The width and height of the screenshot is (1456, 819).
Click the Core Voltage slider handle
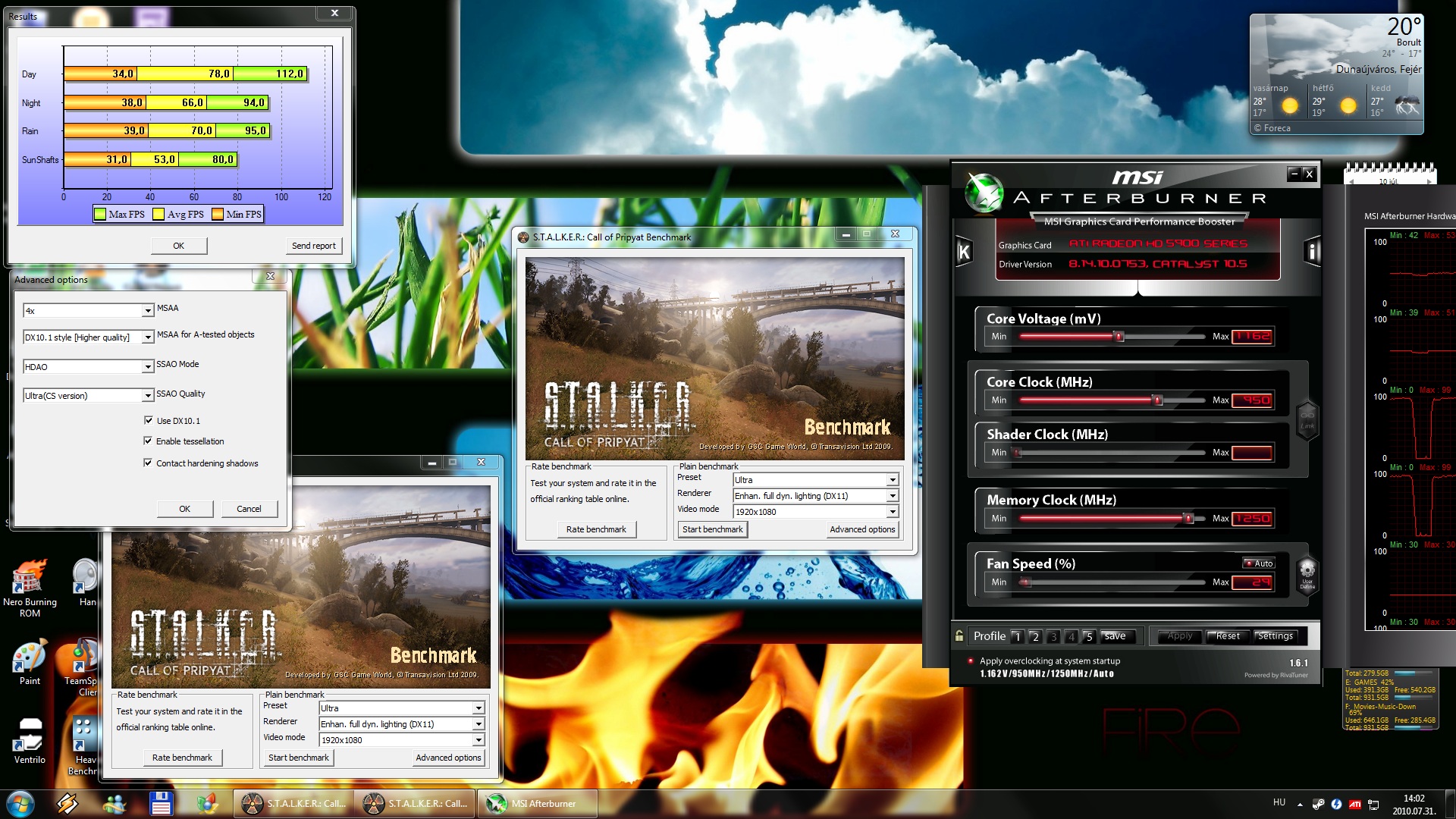pos(1119,337)
